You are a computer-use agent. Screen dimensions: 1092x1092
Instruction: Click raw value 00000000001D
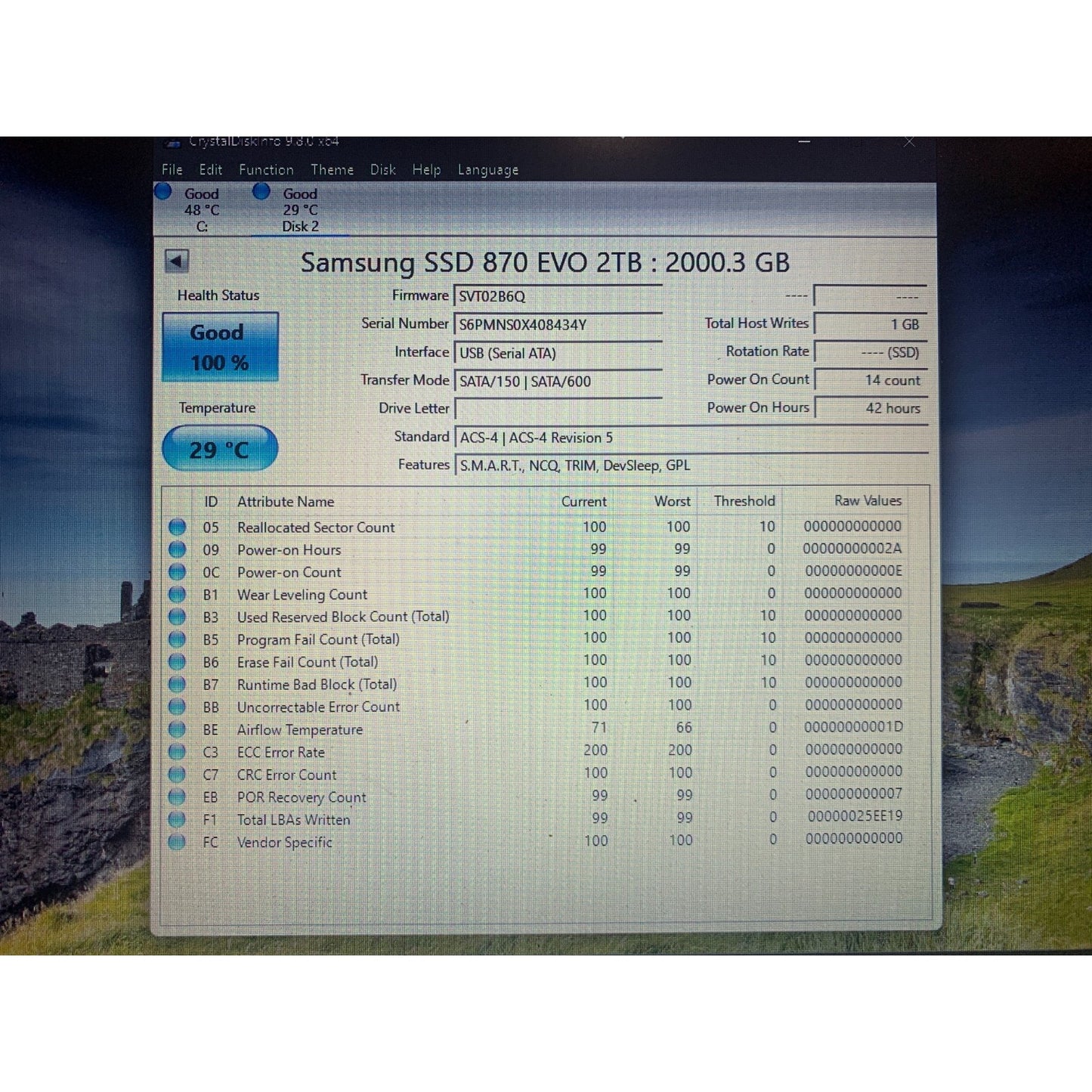(853, 727)
